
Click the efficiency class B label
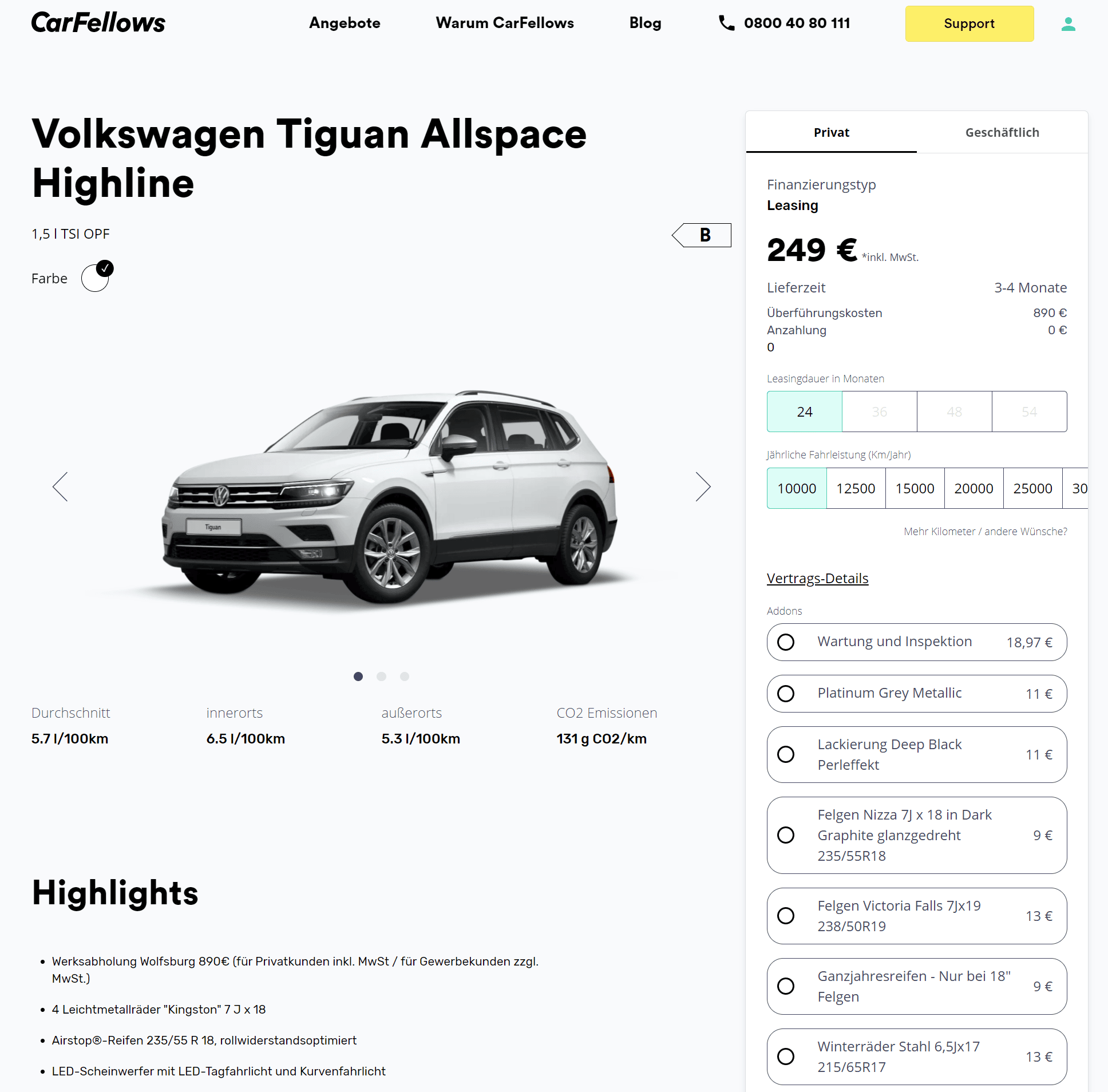[702, 235]
